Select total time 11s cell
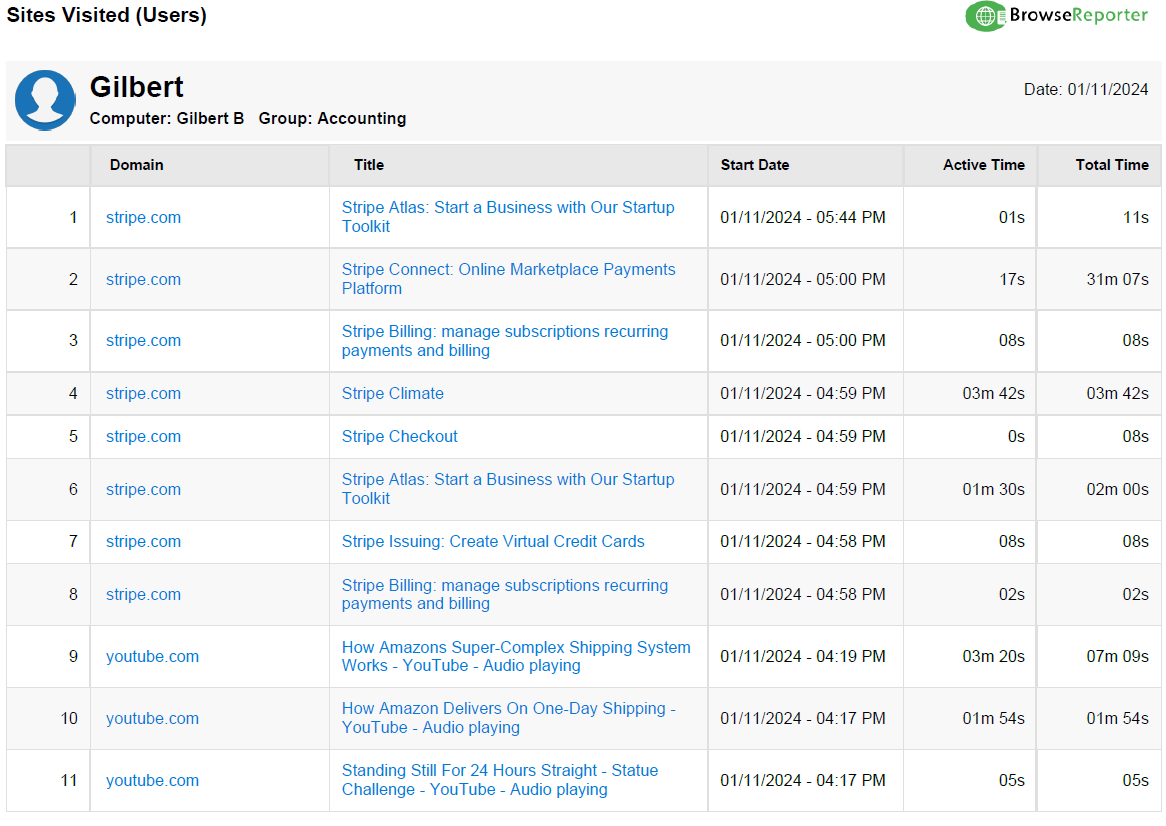Screen dimensions: 1166x826 (x=1136, y=218)
